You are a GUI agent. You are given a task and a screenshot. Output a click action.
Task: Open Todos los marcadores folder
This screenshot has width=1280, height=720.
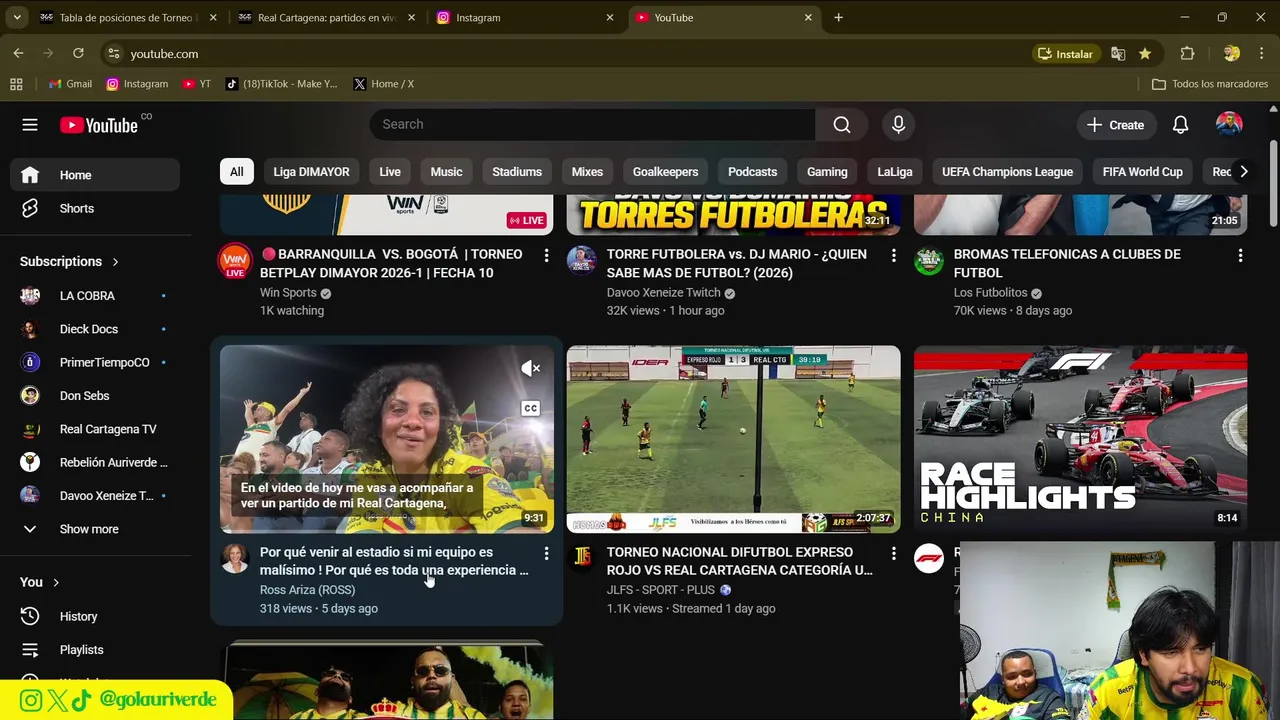tap(1210, 84)
